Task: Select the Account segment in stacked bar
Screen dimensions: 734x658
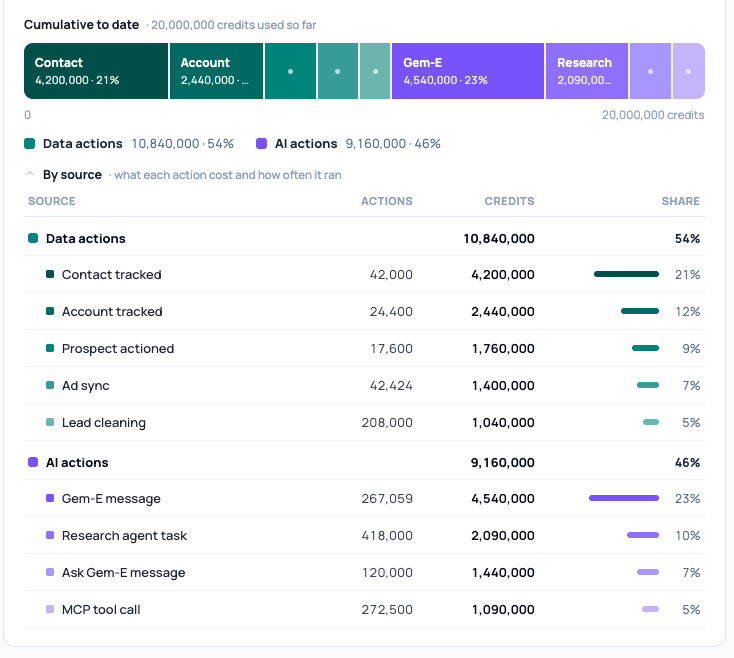Action: 216,71
